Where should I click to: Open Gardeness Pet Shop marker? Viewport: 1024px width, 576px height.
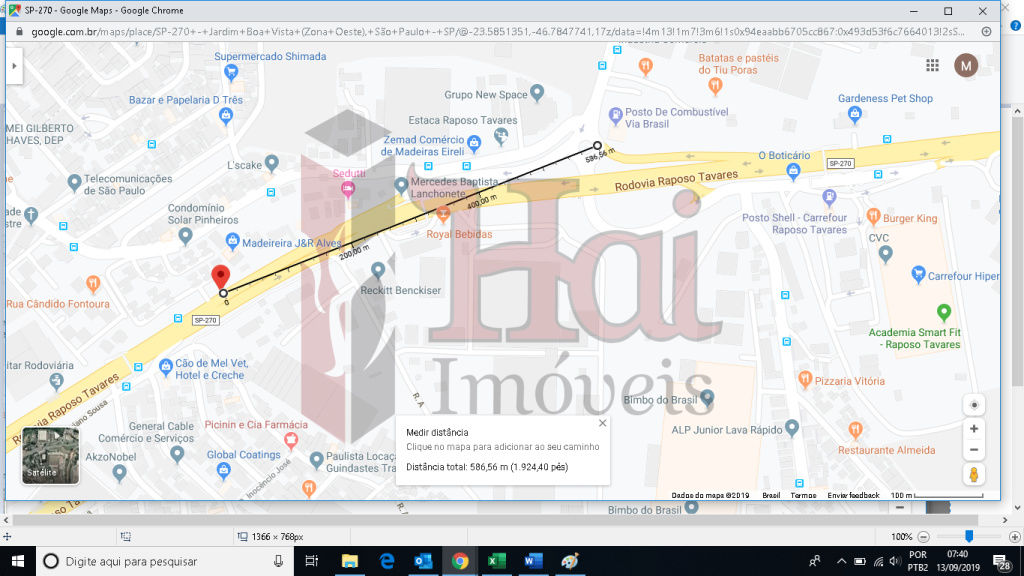click(854, 114)
